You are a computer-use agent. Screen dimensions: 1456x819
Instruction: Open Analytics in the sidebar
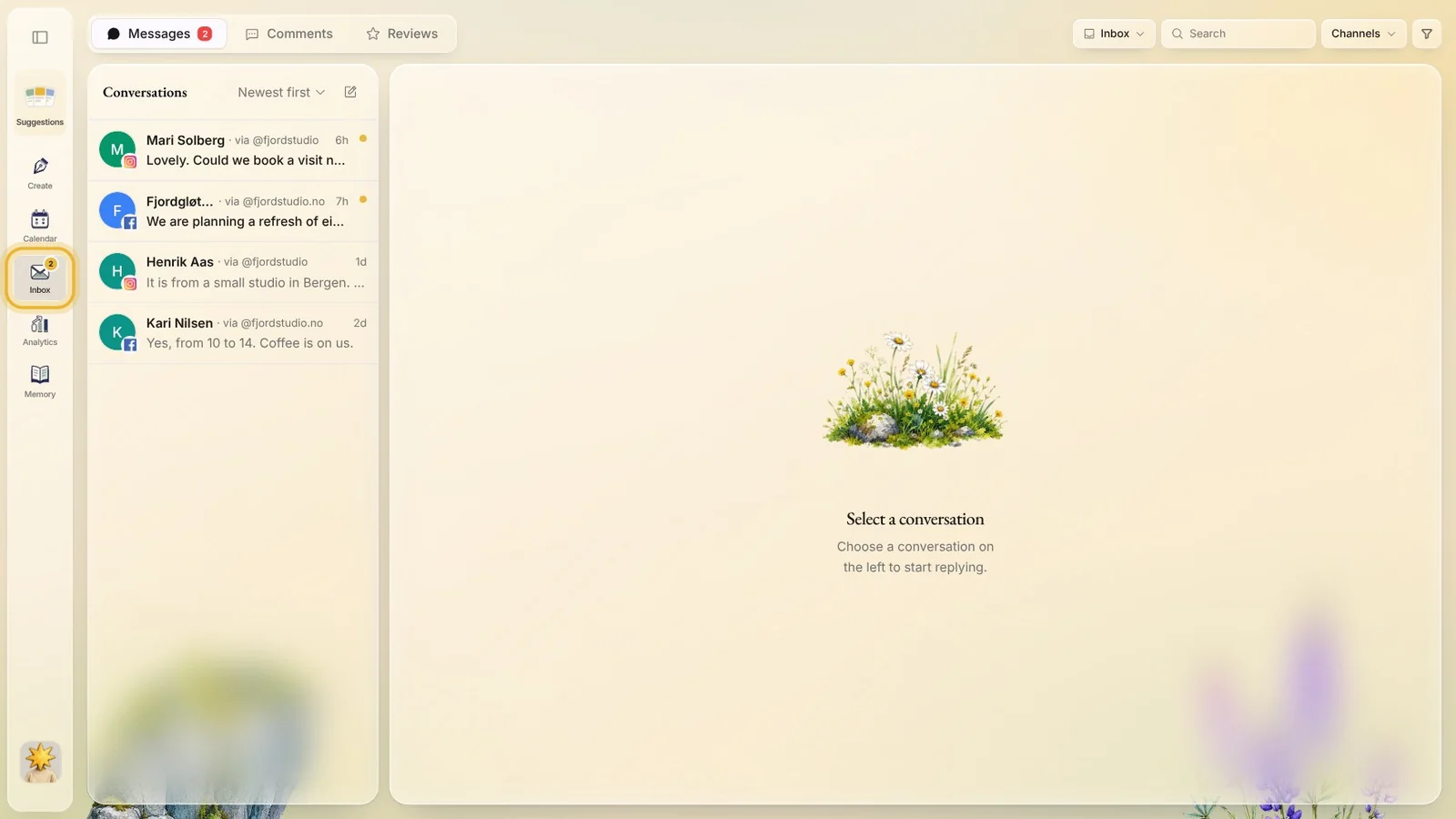[x=40, y=329]
